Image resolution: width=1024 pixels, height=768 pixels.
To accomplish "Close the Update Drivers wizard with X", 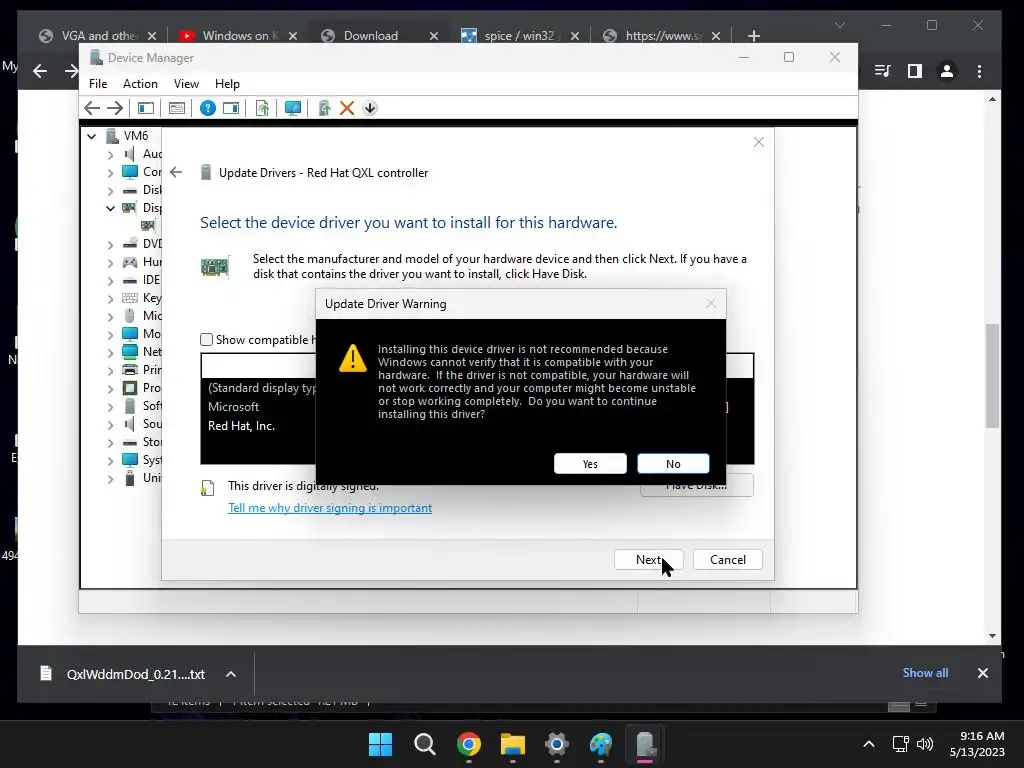I will [x=758, y=142].
